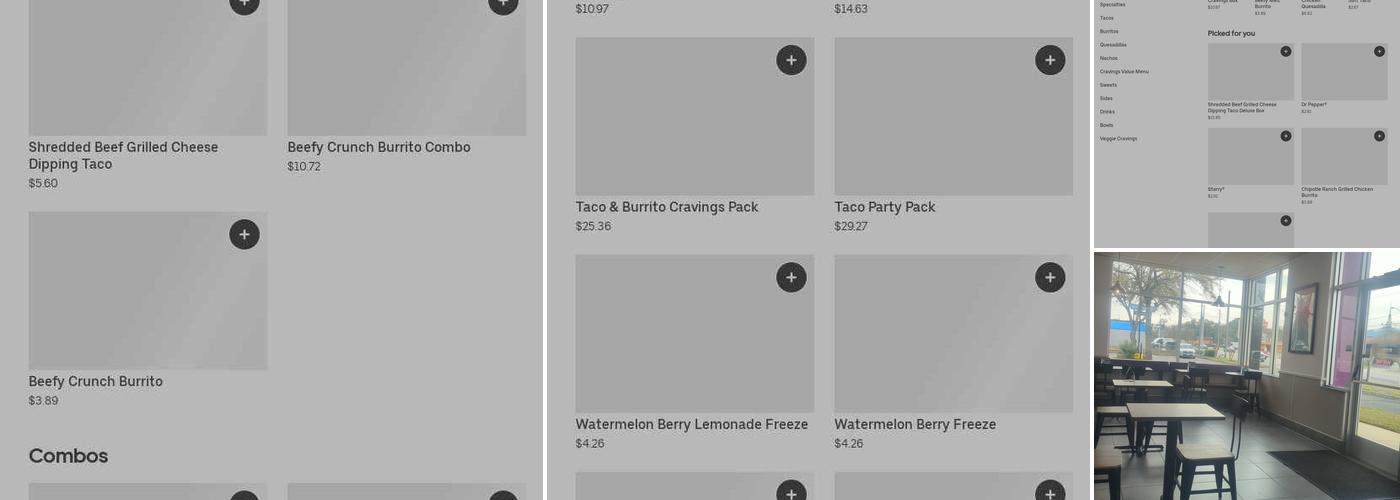Viewport: 1400px width, 500px height.
Task: Select the Nachos sidebar category
Action: (1109, 58)
